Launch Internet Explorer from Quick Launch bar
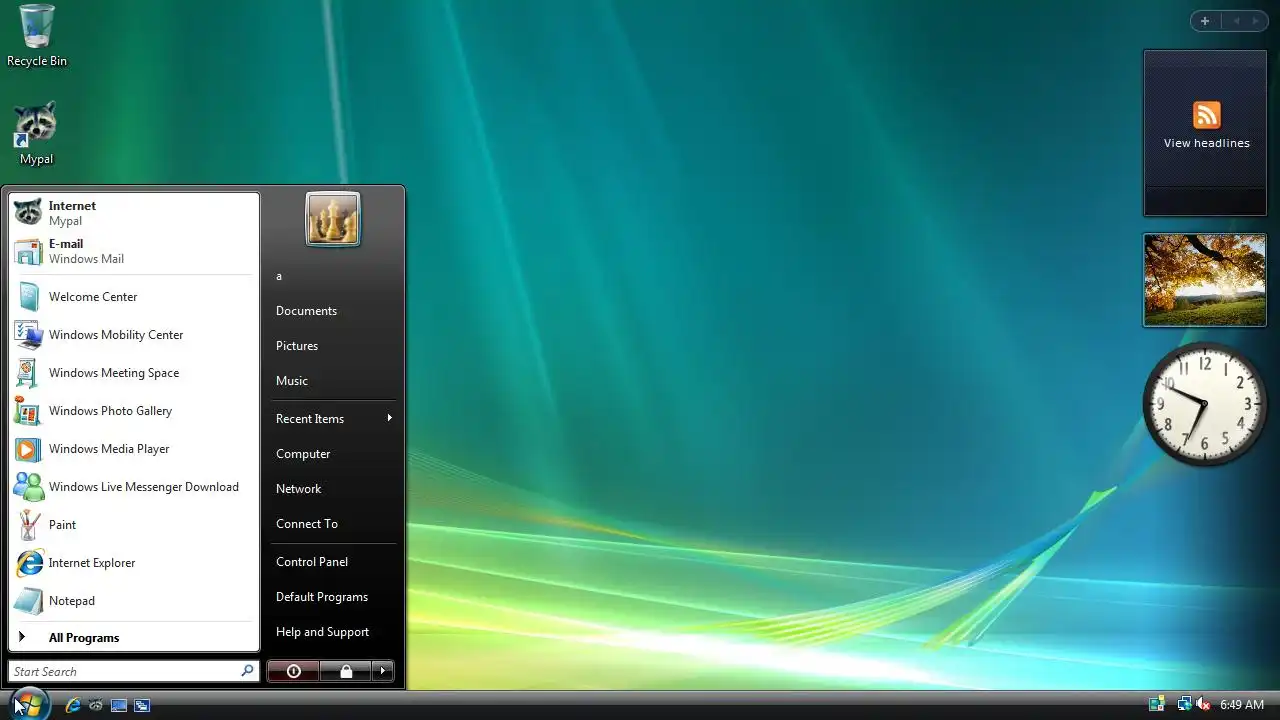Image resolution: width=1280 pixels, height=720 pixels. (72, 705)
